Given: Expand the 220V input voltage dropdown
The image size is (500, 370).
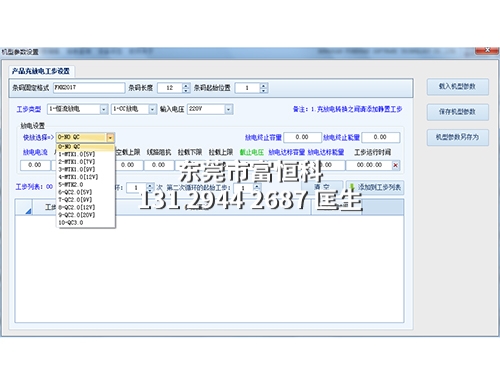Looking at the screenshot, I should coord(228,109).
